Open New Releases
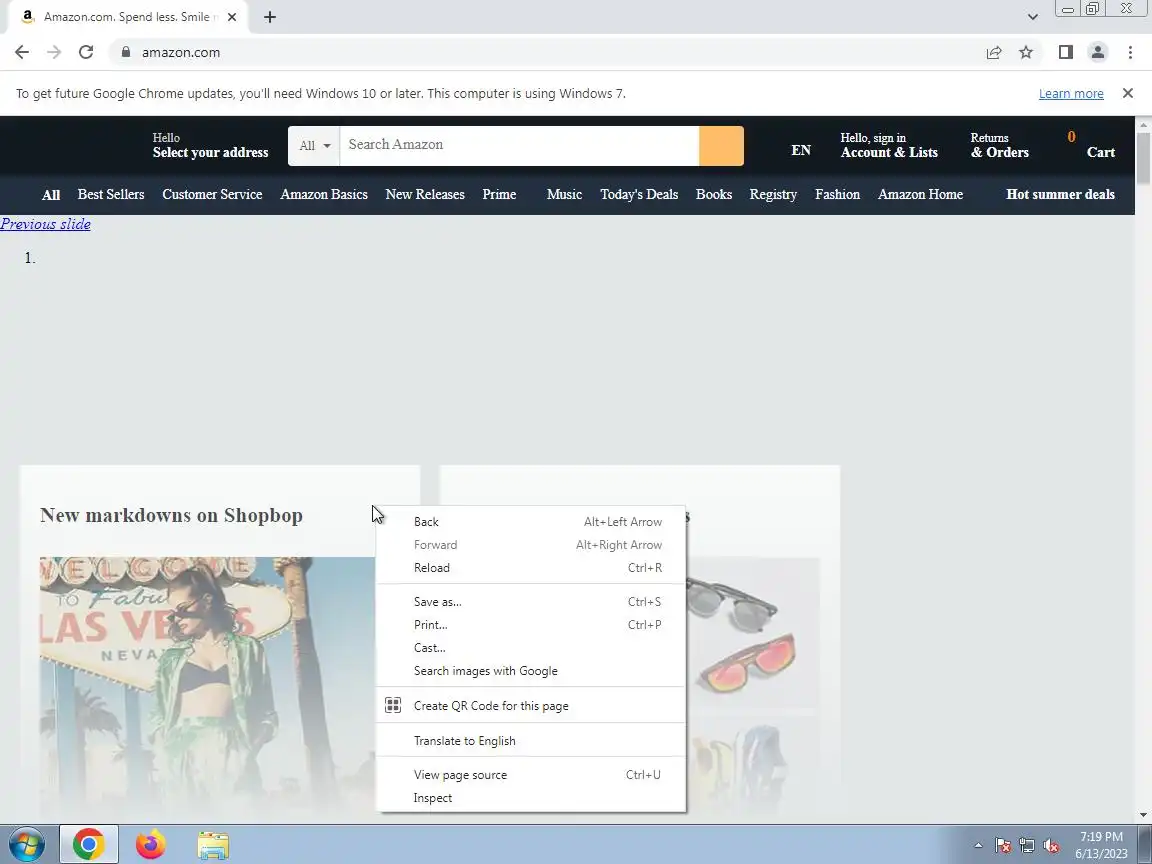Image resolution: width=1152 pixels, height=864 pixels. pyautogui.click(x=425, y=195)
